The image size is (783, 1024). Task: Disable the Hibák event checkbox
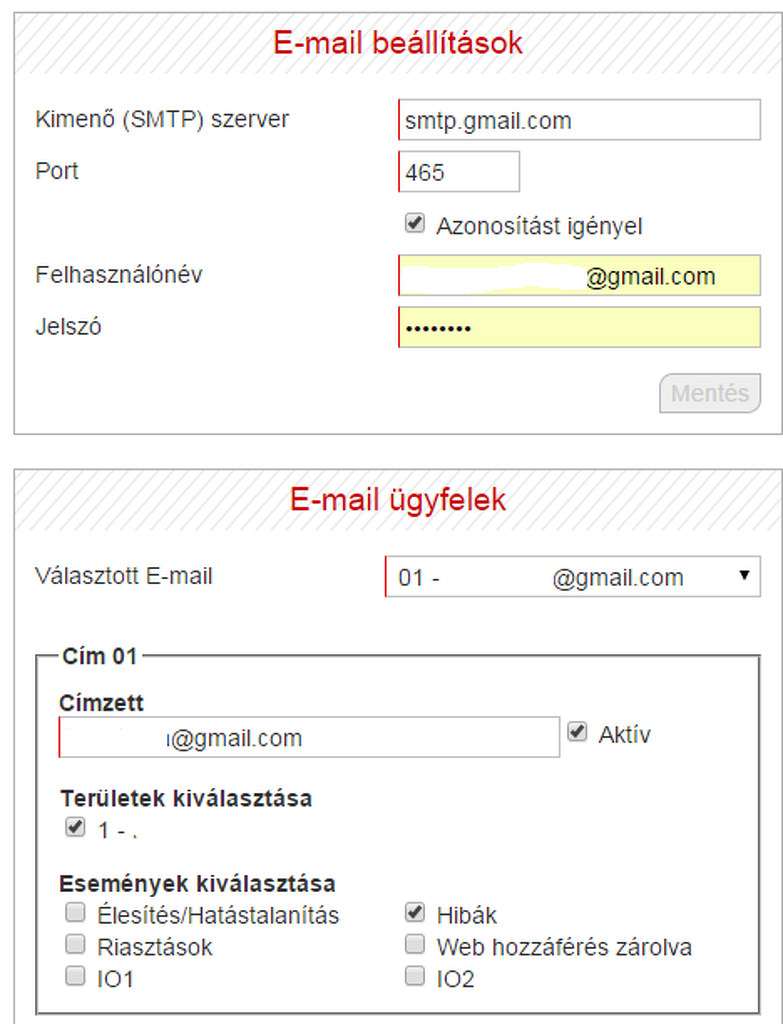pos(415,913)
